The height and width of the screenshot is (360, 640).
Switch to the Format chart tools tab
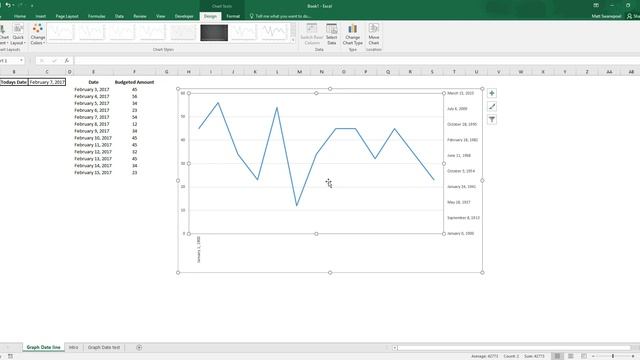233,16
